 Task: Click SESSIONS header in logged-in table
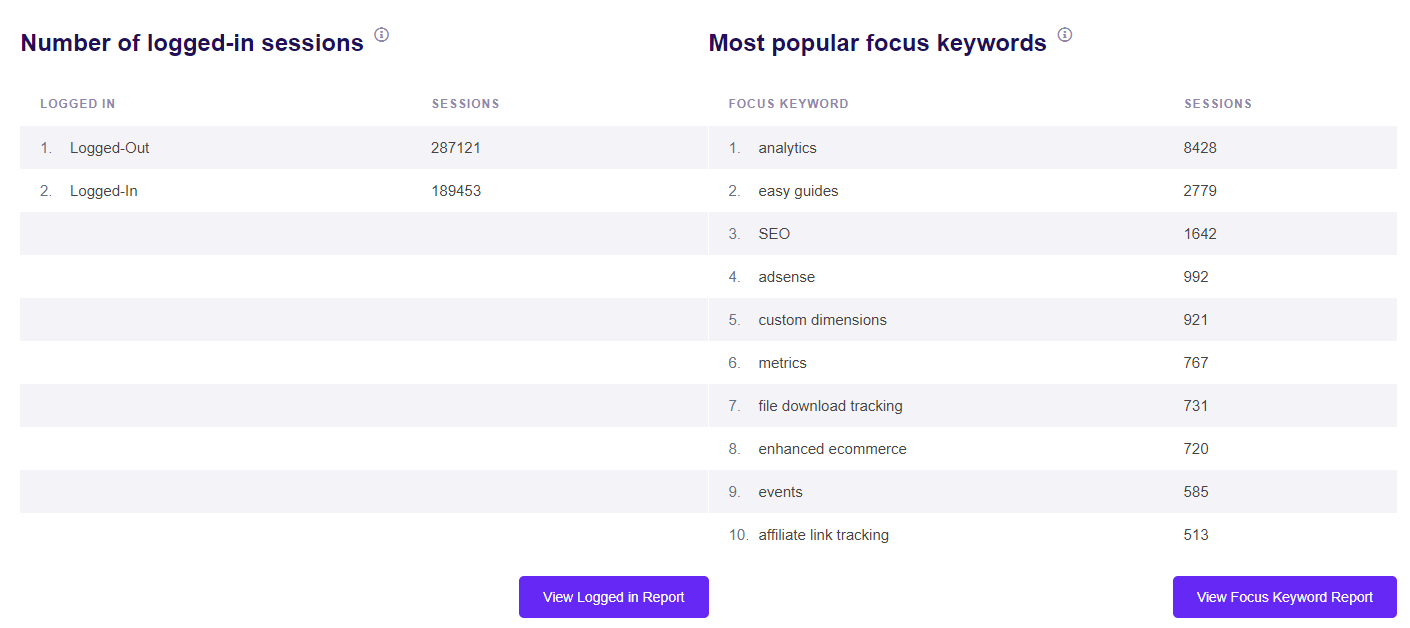click(x=466, y=104)
